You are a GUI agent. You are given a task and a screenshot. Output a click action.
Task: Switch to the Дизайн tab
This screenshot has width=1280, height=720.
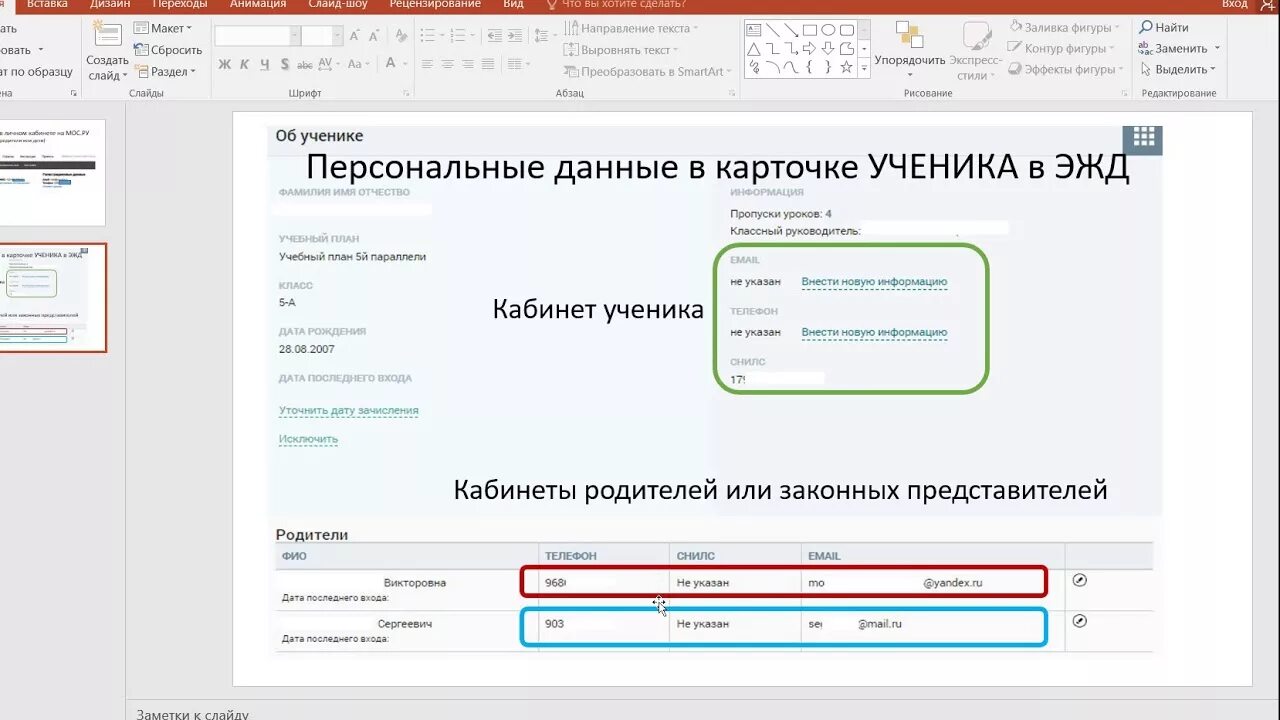(109, 4)
